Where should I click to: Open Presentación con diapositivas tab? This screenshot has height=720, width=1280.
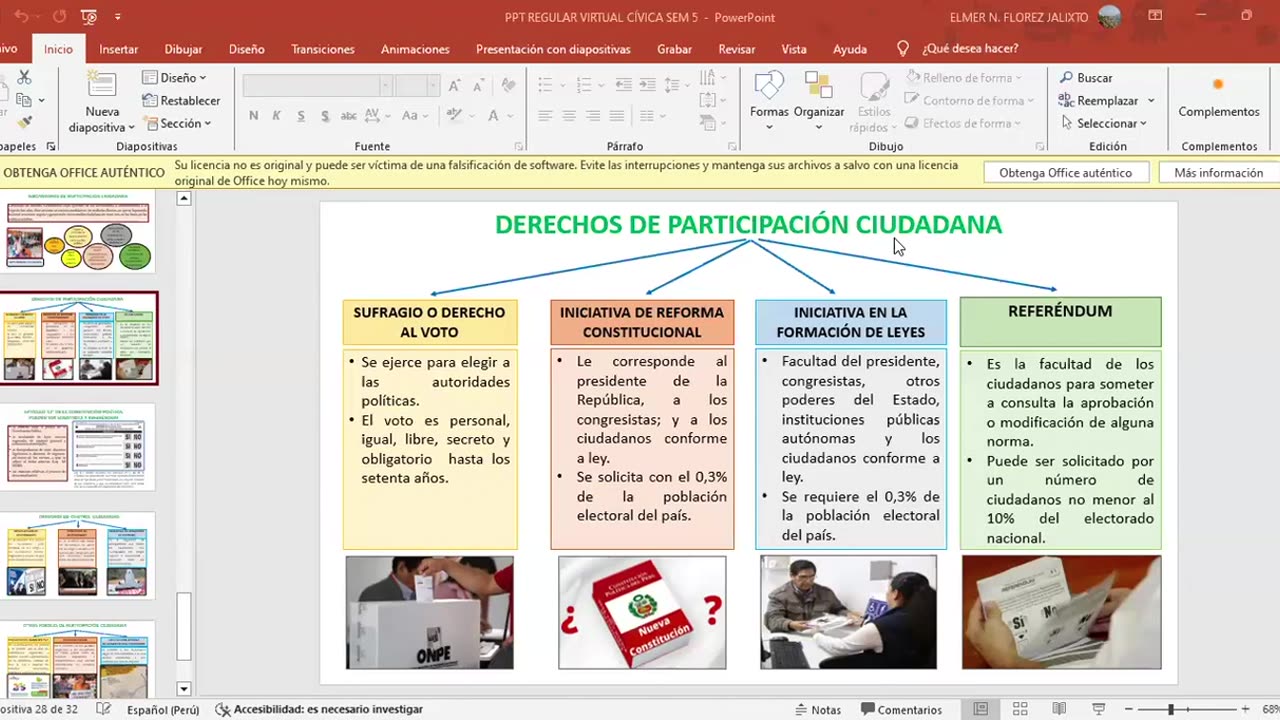553,49
